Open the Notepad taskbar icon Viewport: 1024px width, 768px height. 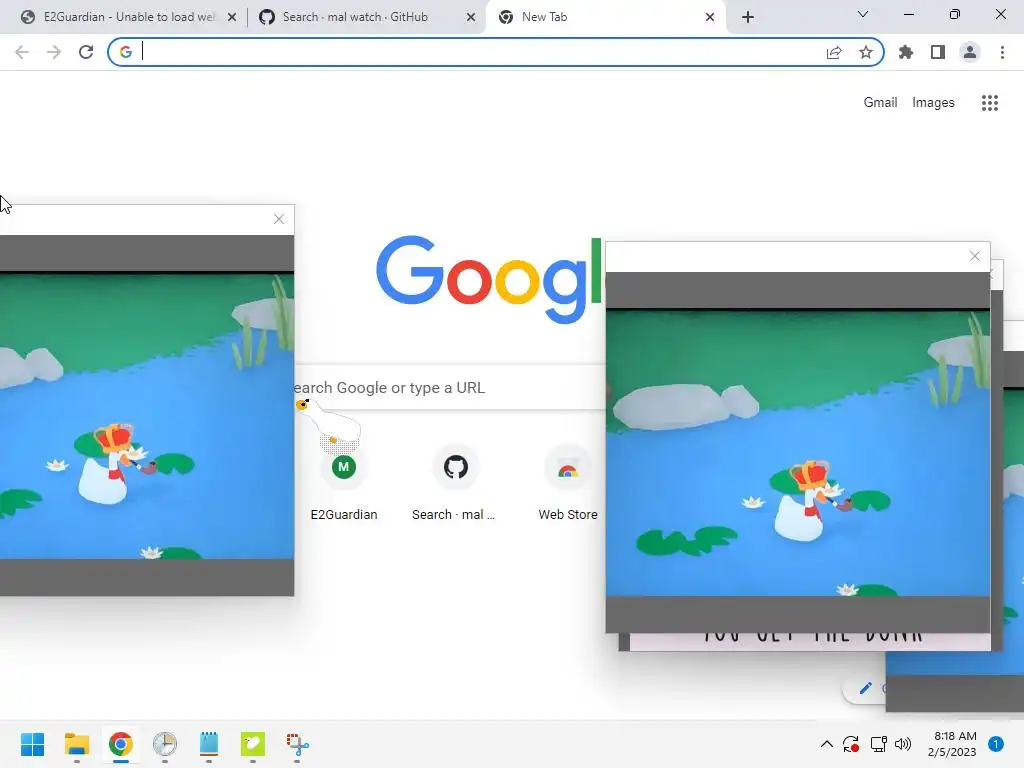(x=209, y=744)
